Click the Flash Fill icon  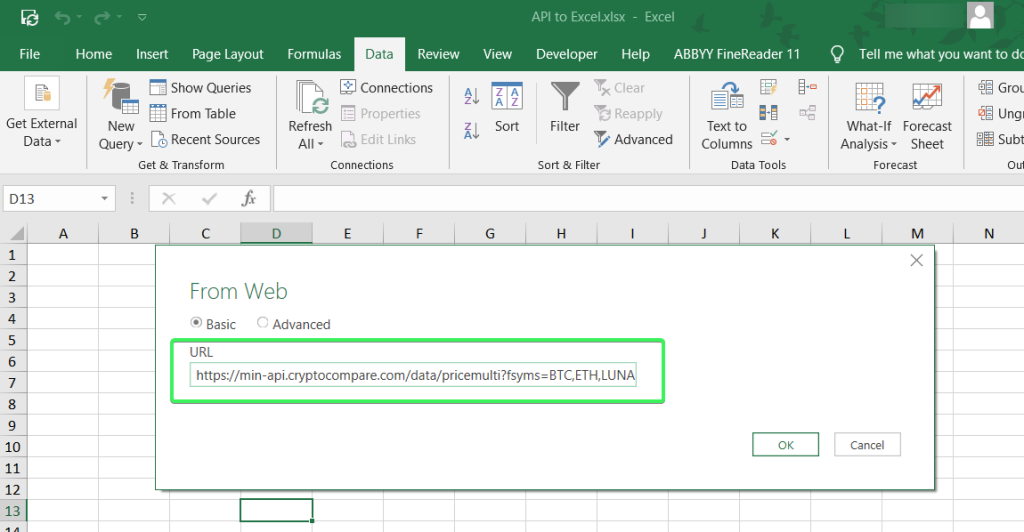[x=769, y=87]
